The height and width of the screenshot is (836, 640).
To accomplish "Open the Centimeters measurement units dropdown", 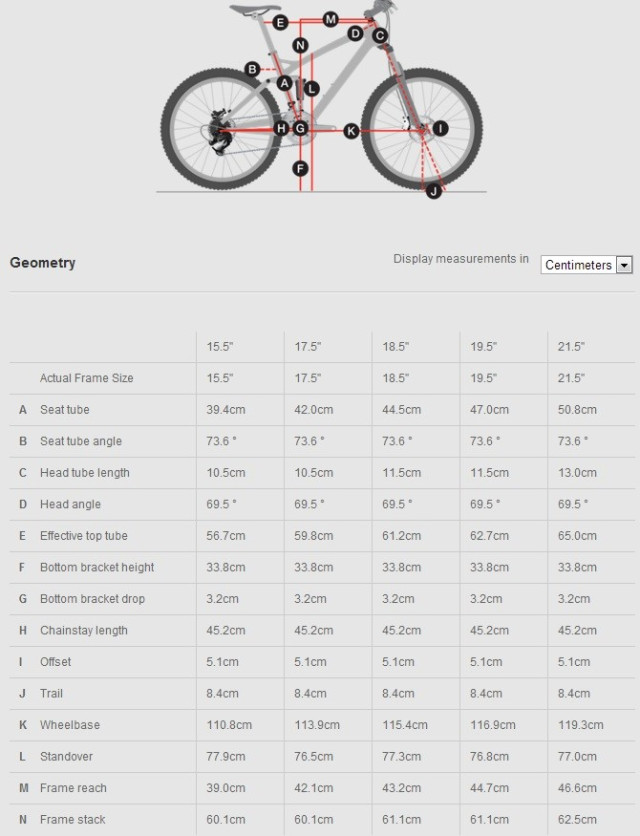I will pyautogui.click(x=587, y=265).
